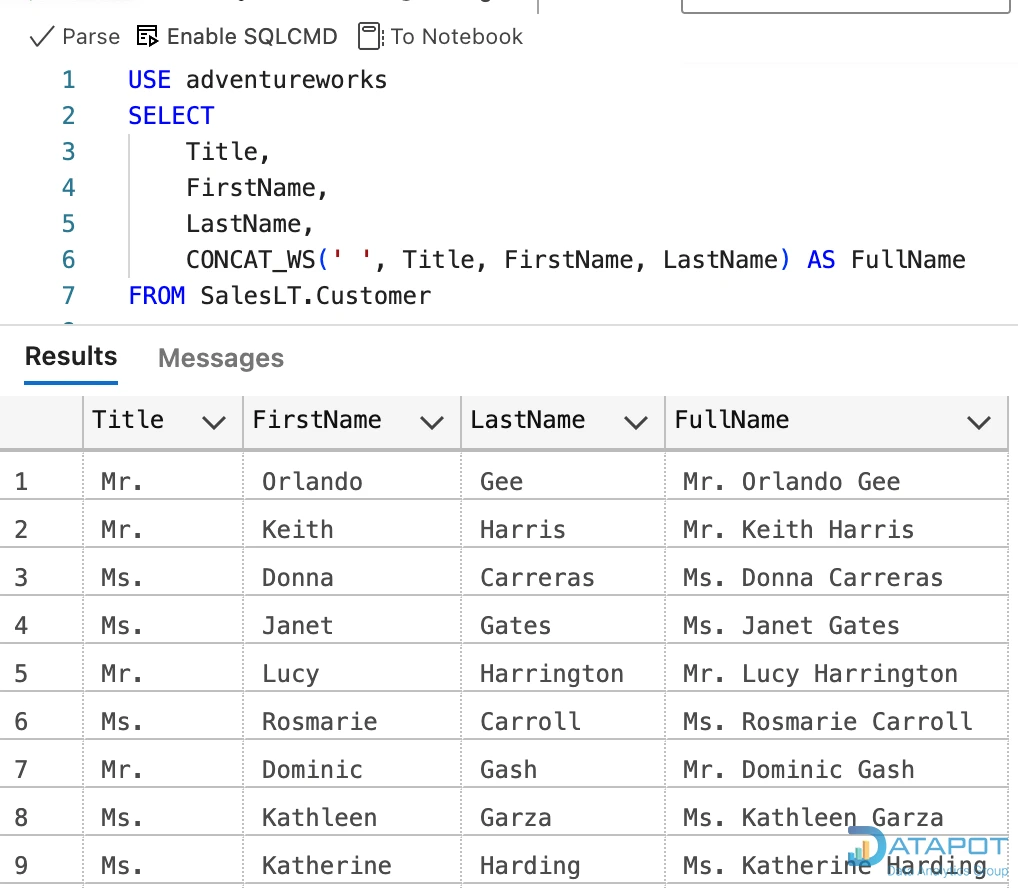Click line number 6 in the gutter
This screenshot has height=888, width=1018.
click(69, 260)
